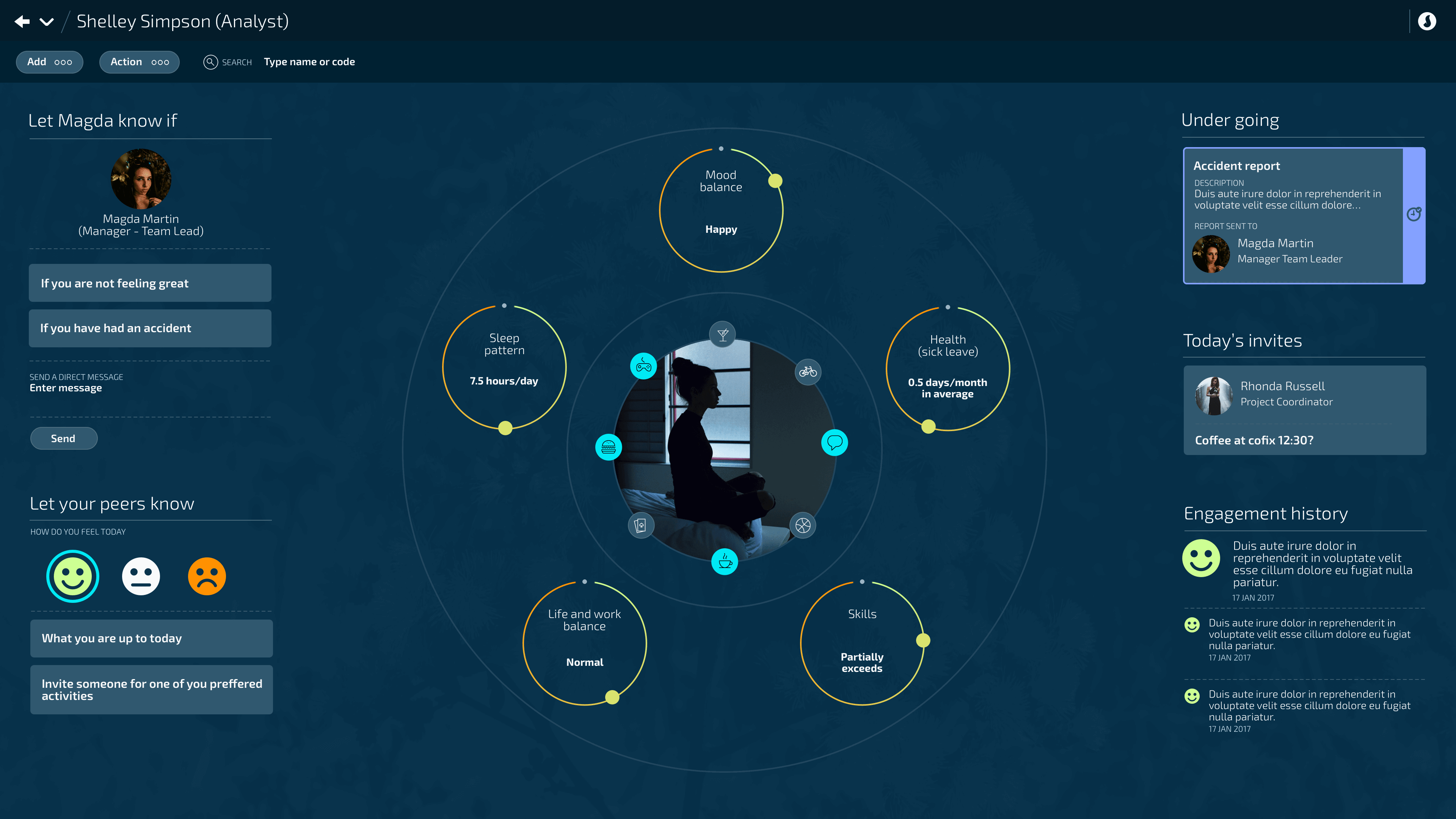
Task: Select the playing cards activity icon
Action: click(640, 526)
